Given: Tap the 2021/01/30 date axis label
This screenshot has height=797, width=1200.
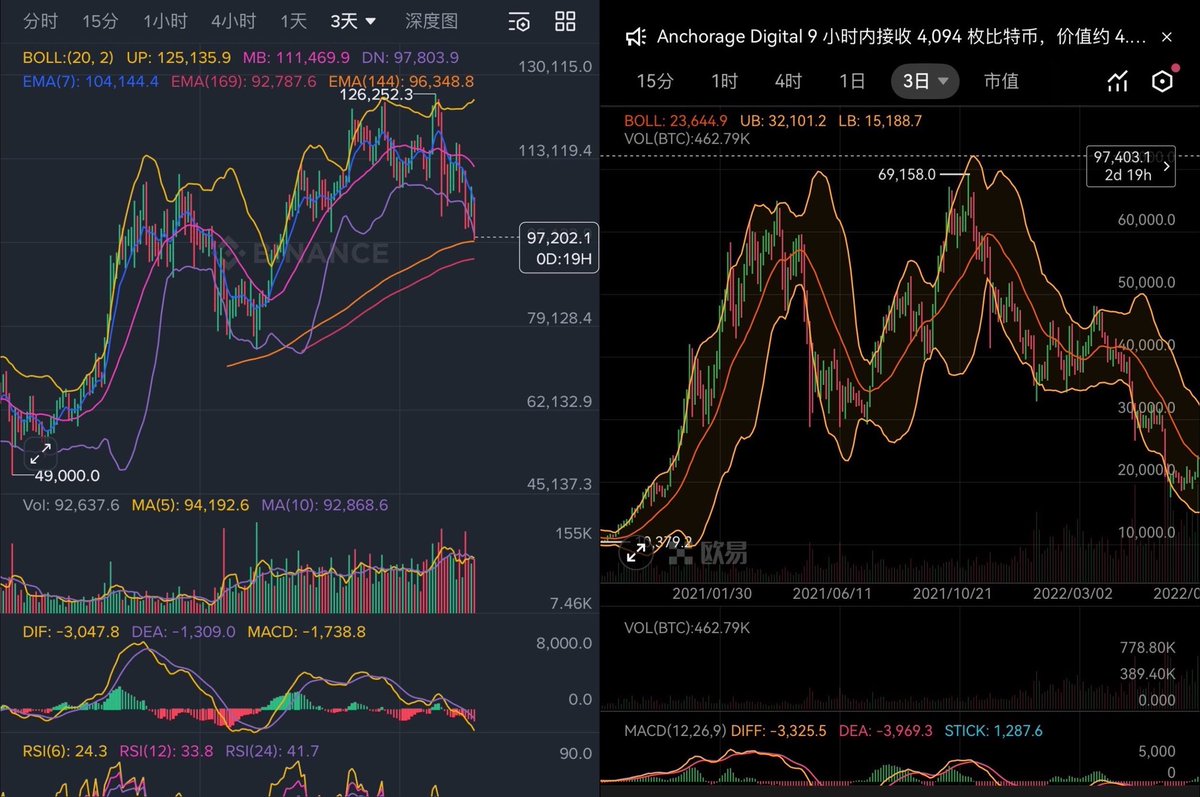Looking at the screenshot, I should pyautogui.click(x=712, y=593).
